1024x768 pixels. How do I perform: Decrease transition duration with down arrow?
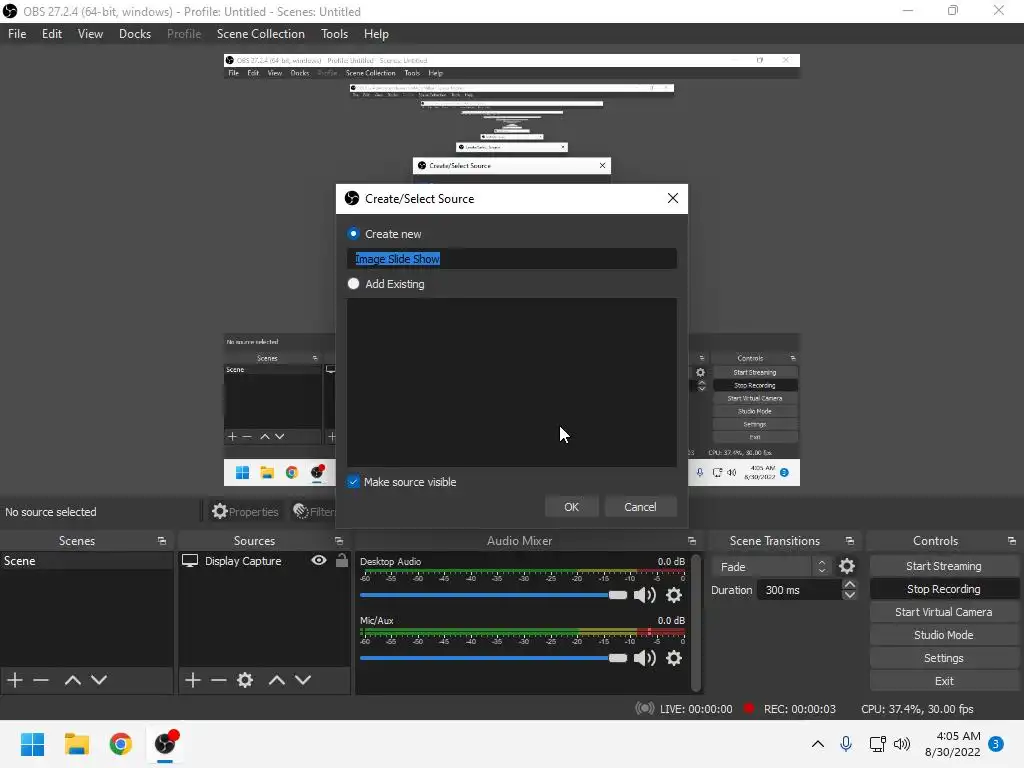coord(850,595)
